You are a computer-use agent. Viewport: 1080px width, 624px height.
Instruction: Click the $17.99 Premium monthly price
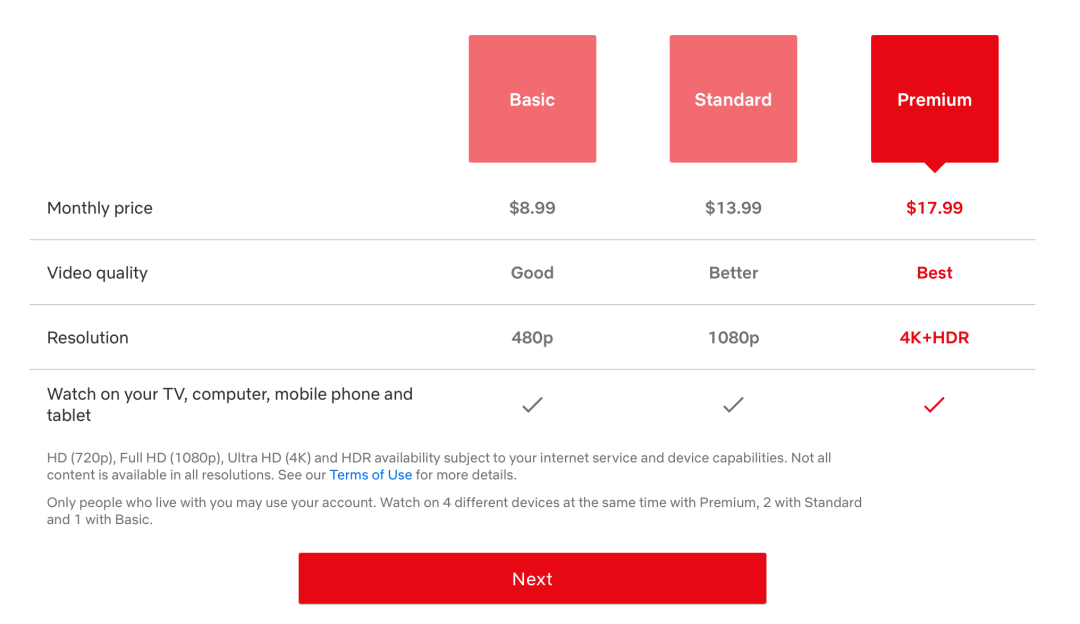[x=934, y=208]
